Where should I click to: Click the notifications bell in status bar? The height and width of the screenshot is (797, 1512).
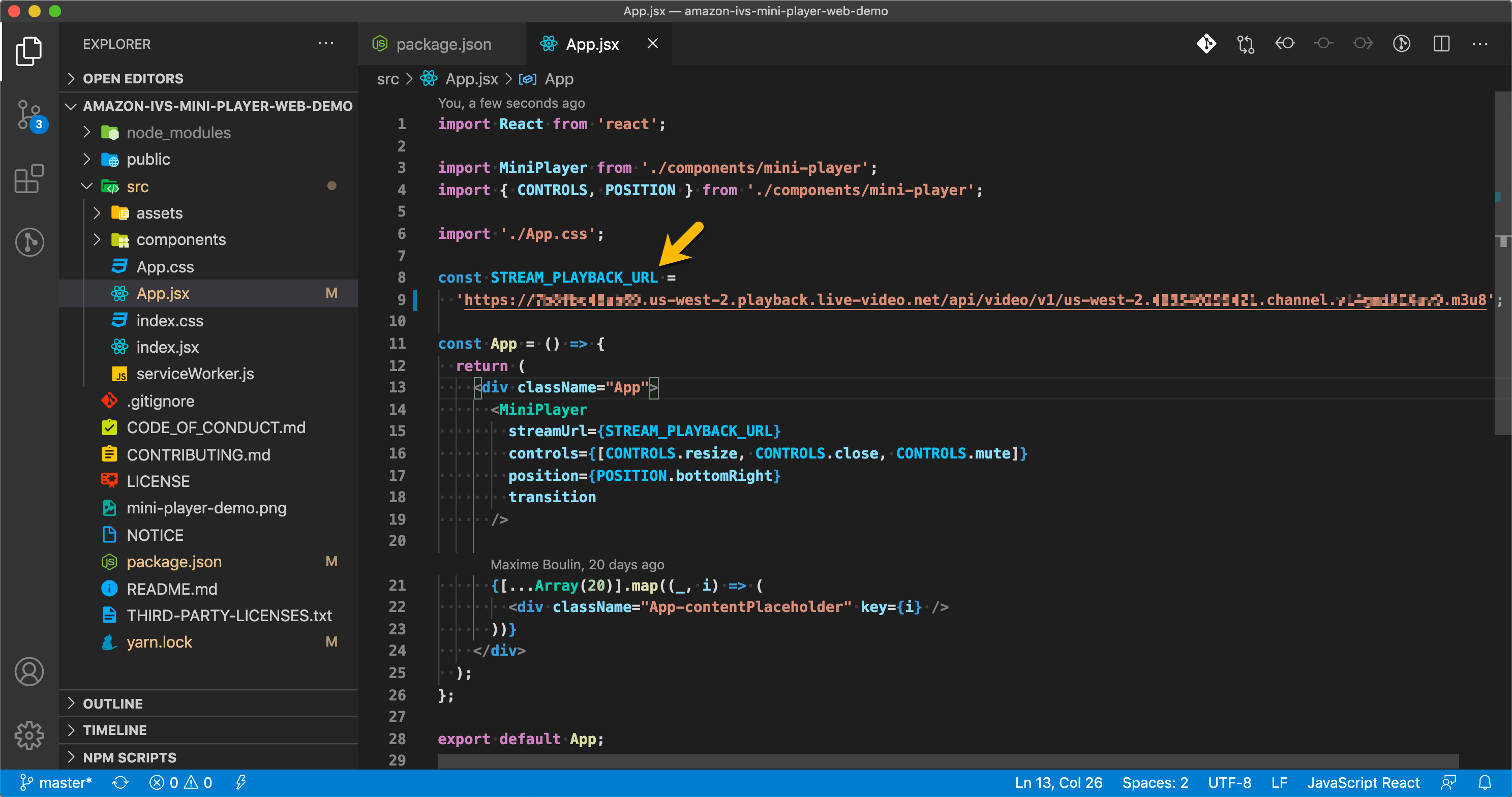point(1485,782)
